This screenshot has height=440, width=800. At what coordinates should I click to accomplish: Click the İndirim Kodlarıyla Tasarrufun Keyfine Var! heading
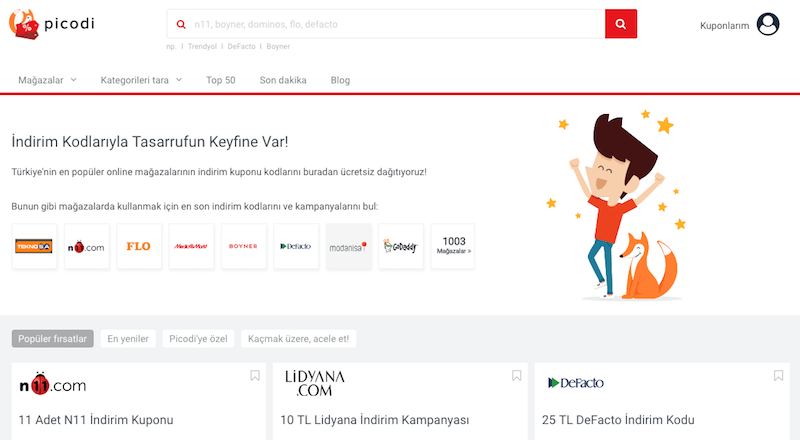pos(149,141)
